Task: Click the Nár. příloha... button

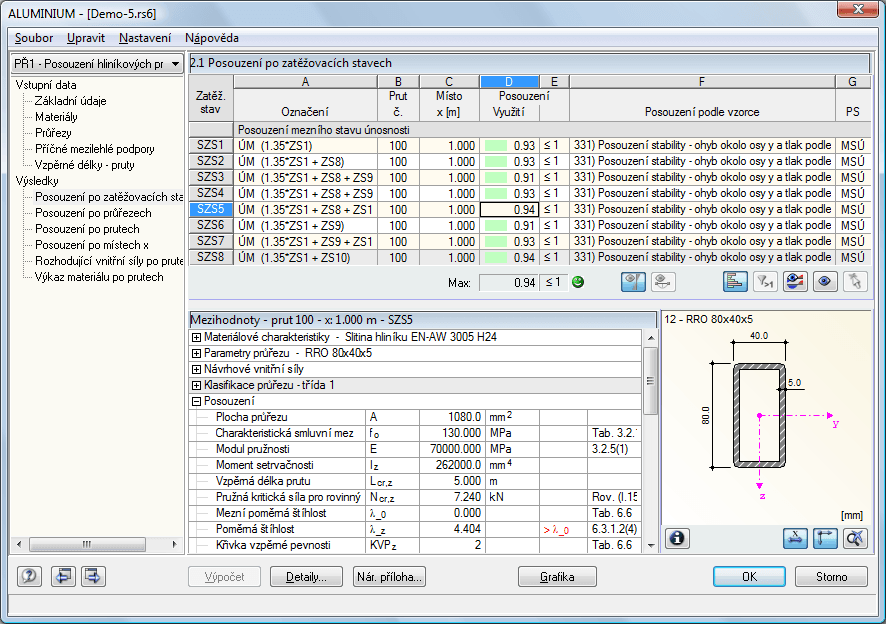Action: [x=389, y=577]
